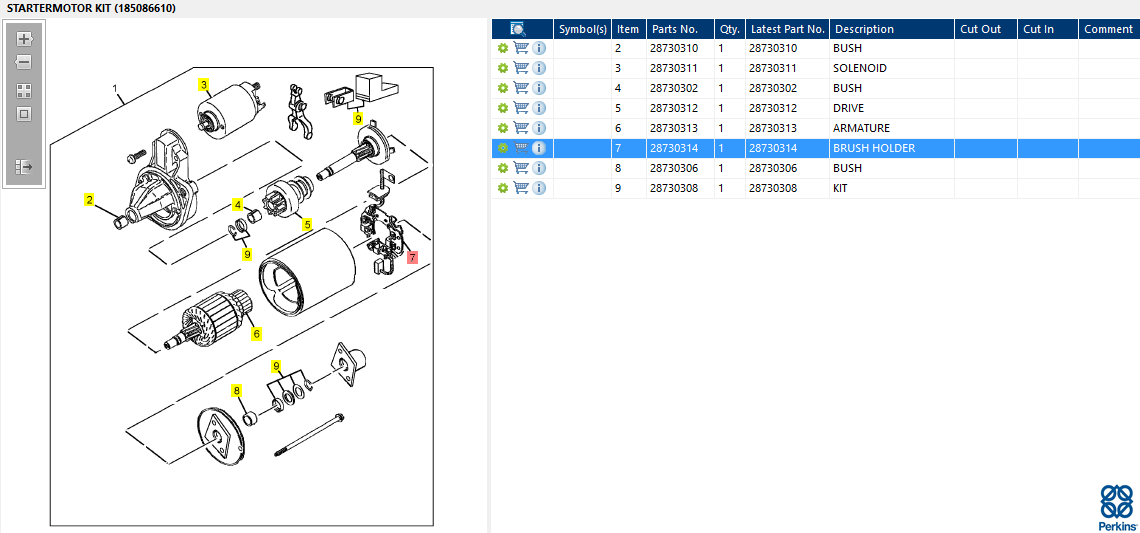The image size is (1140, 533).
Task: Click the Cut In column header
Action: tap(1047, 29)
